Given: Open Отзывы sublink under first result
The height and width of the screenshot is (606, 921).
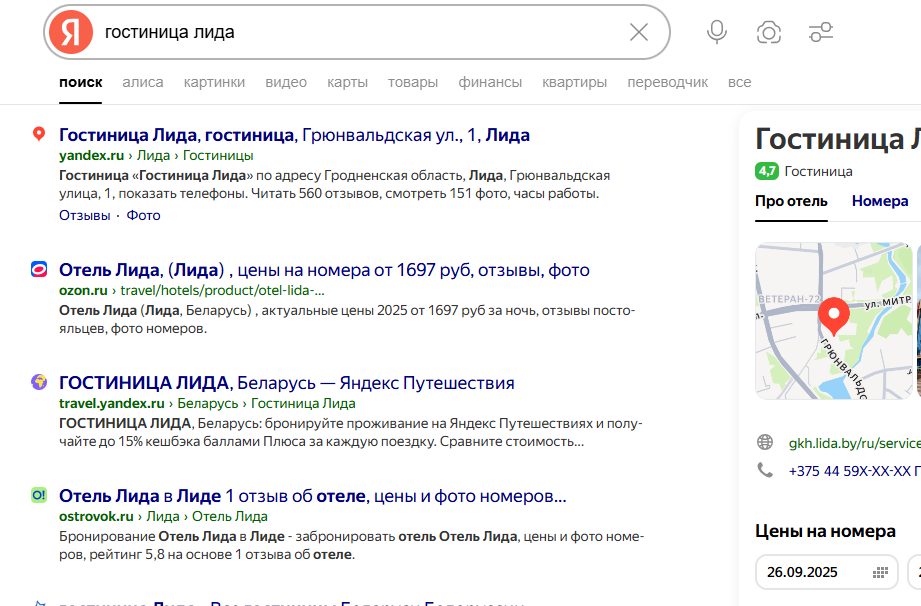Looking at the screenshot, I should 84,215.
